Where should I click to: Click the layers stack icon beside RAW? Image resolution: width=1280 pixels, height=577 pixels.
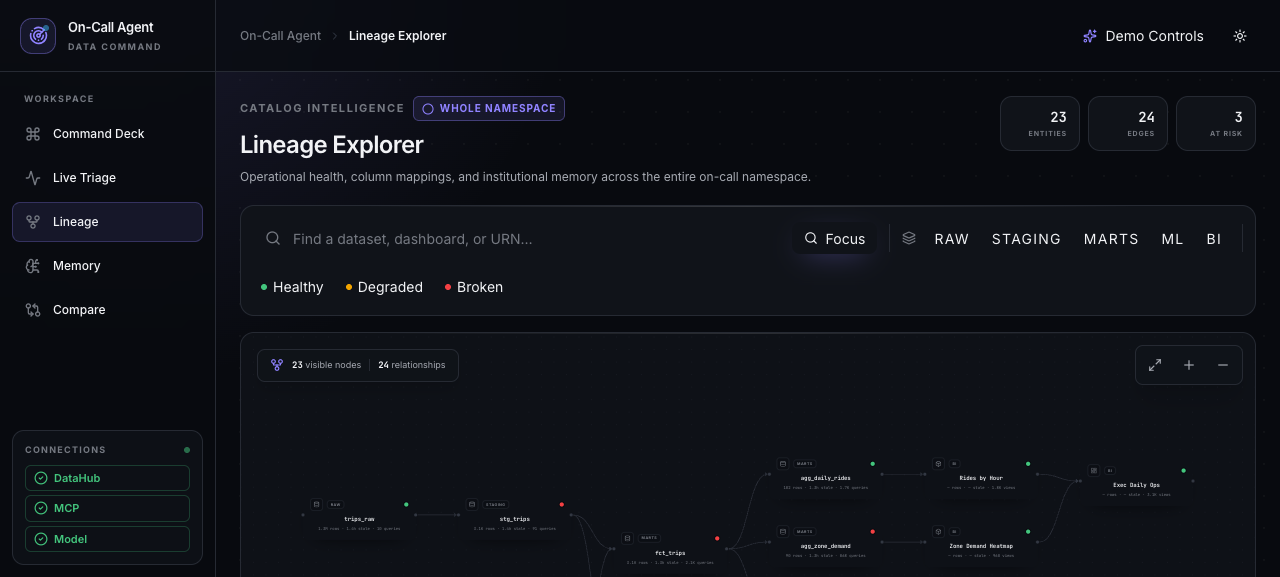909,239
